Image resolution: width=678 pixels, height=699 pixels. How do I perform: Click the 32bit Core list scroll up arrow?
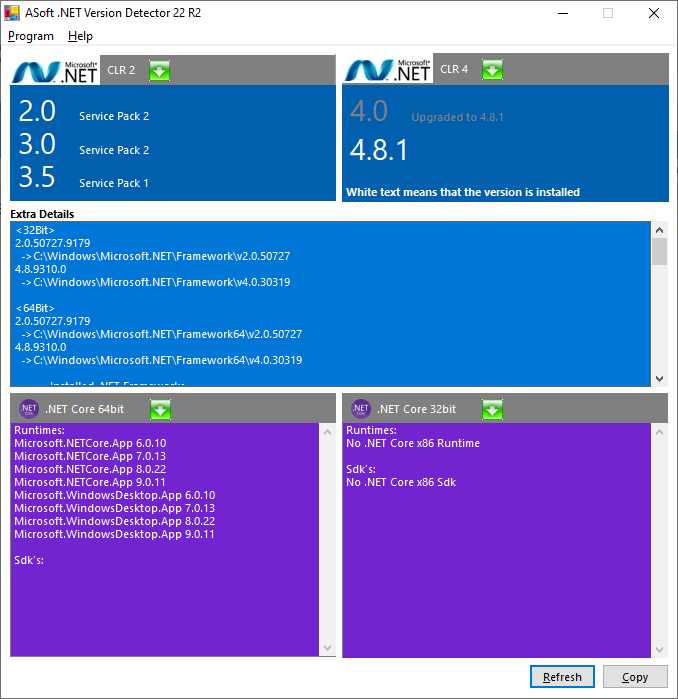point(660,432)
